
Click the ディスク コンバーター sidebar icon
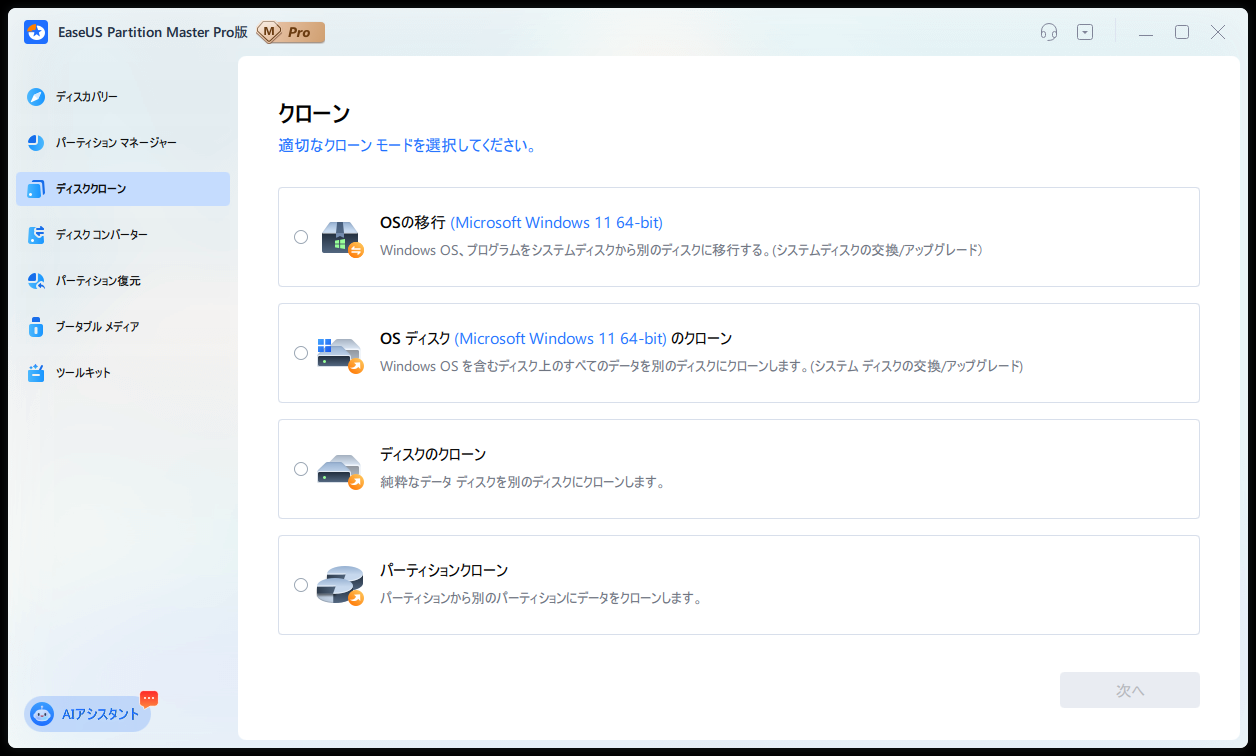(36, 235)
